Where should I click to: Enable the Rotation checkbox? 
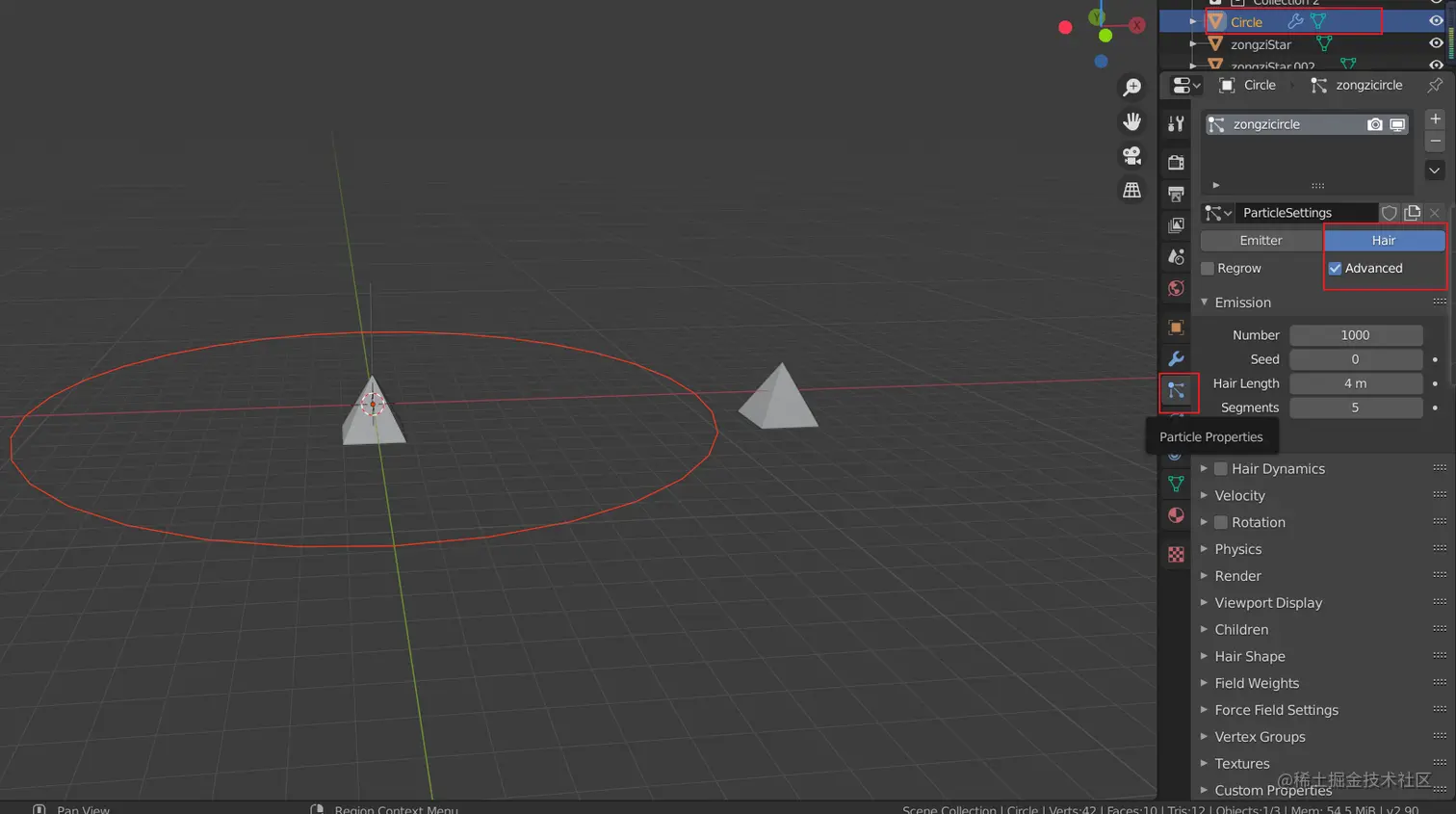1221,522
